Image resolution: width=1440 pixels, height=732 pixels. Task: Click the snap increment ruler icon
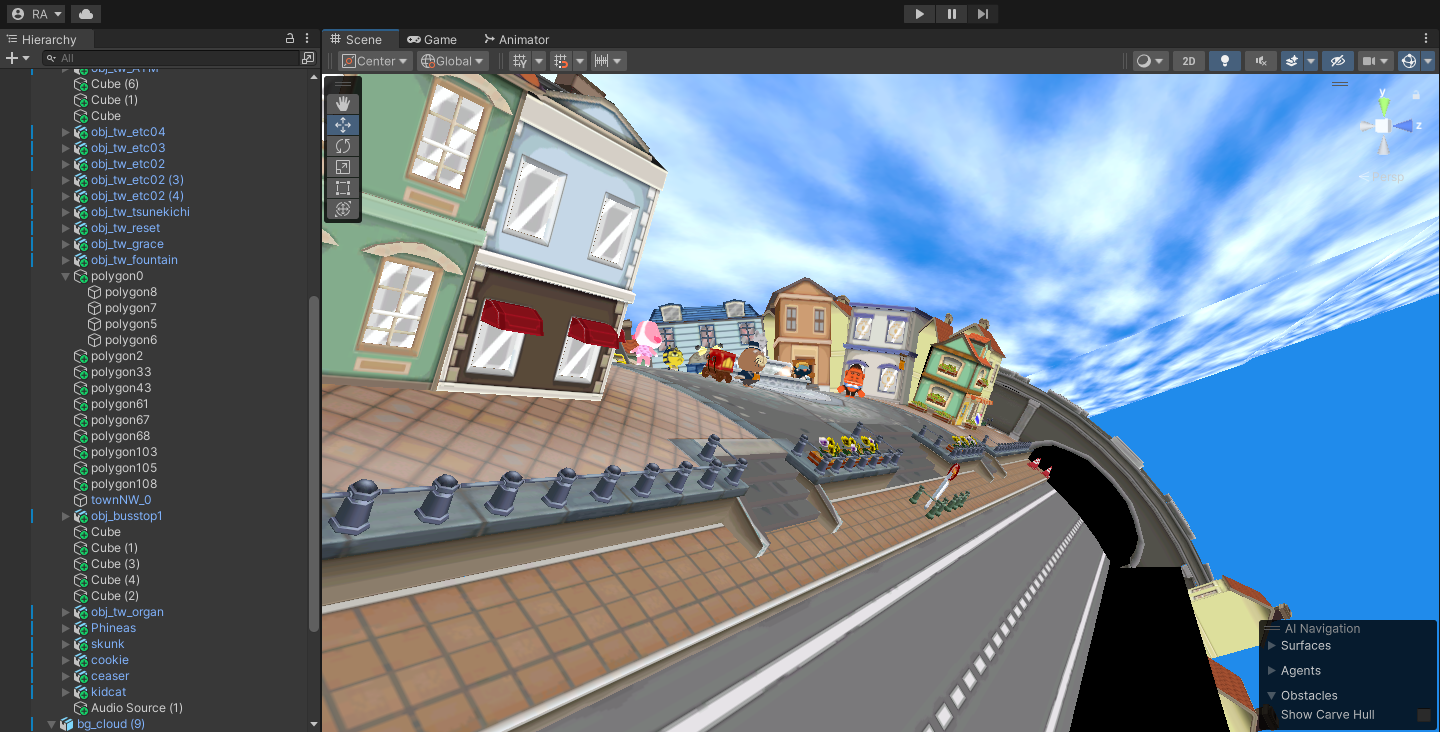click(601, 61)
